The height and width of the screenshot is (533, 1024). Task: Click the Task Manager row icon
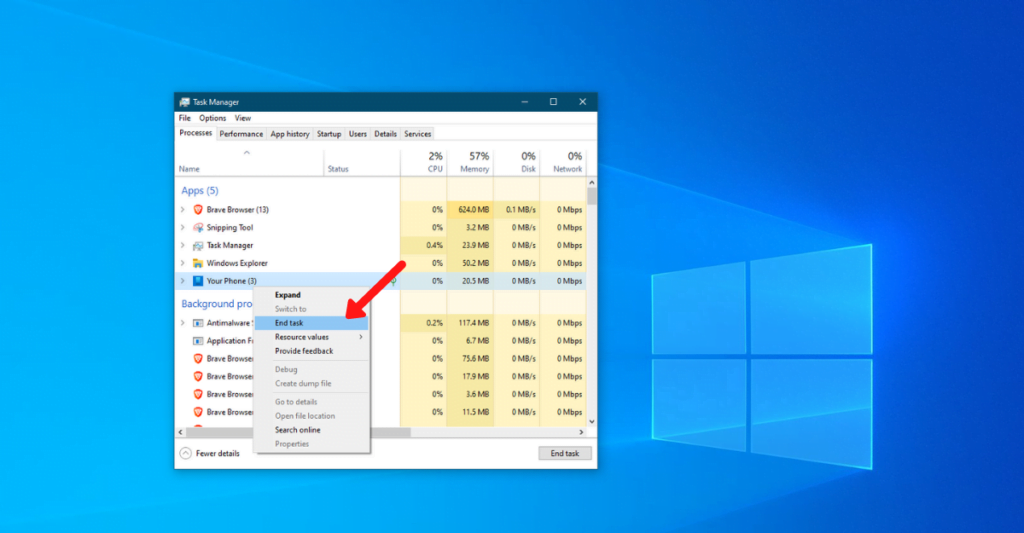coord(198,246)
